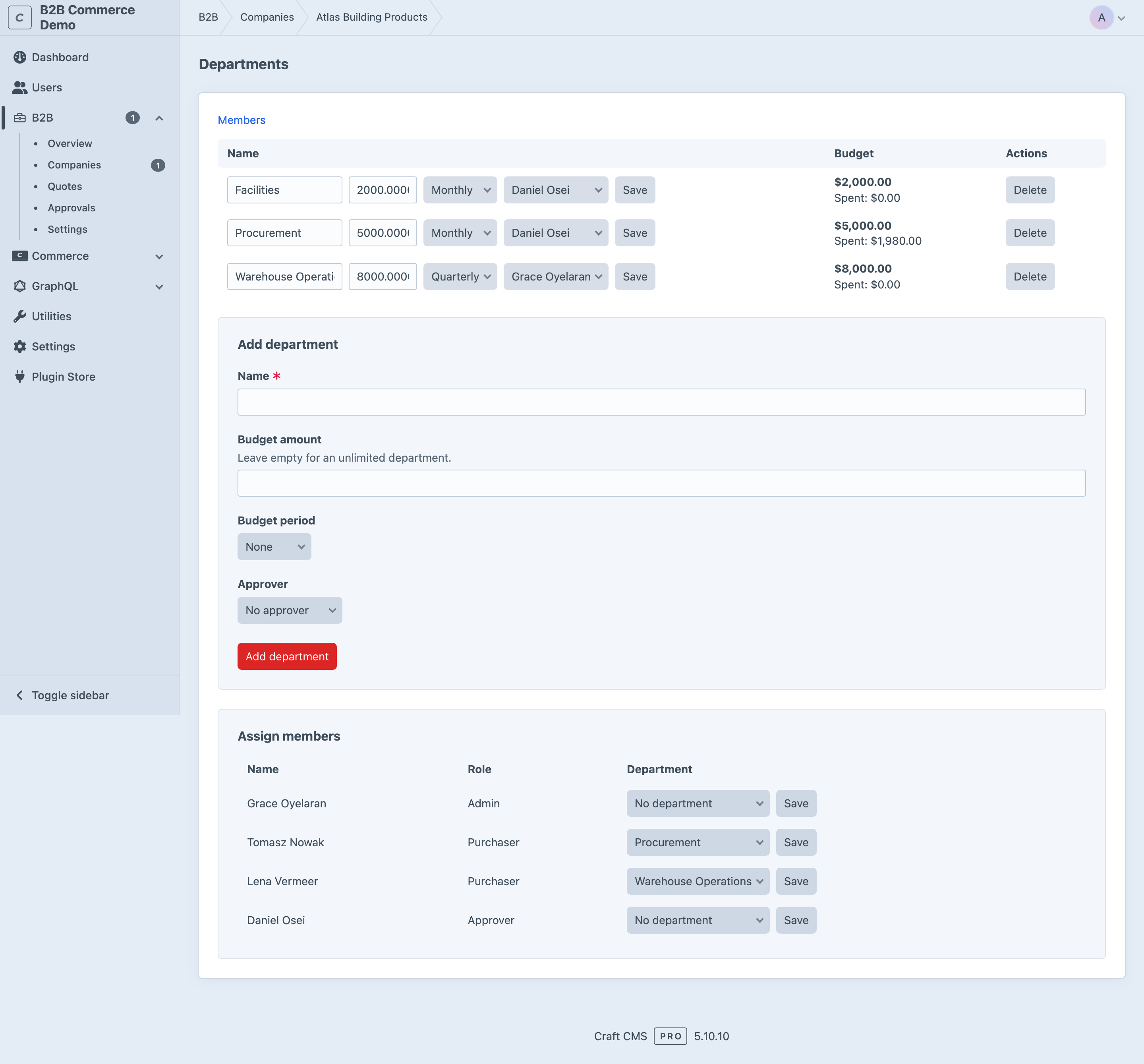The height and width of the screenshot is (1064, 1144).
Task: Click the 5000.0000 budget field
Action: (x=383, y=233)
